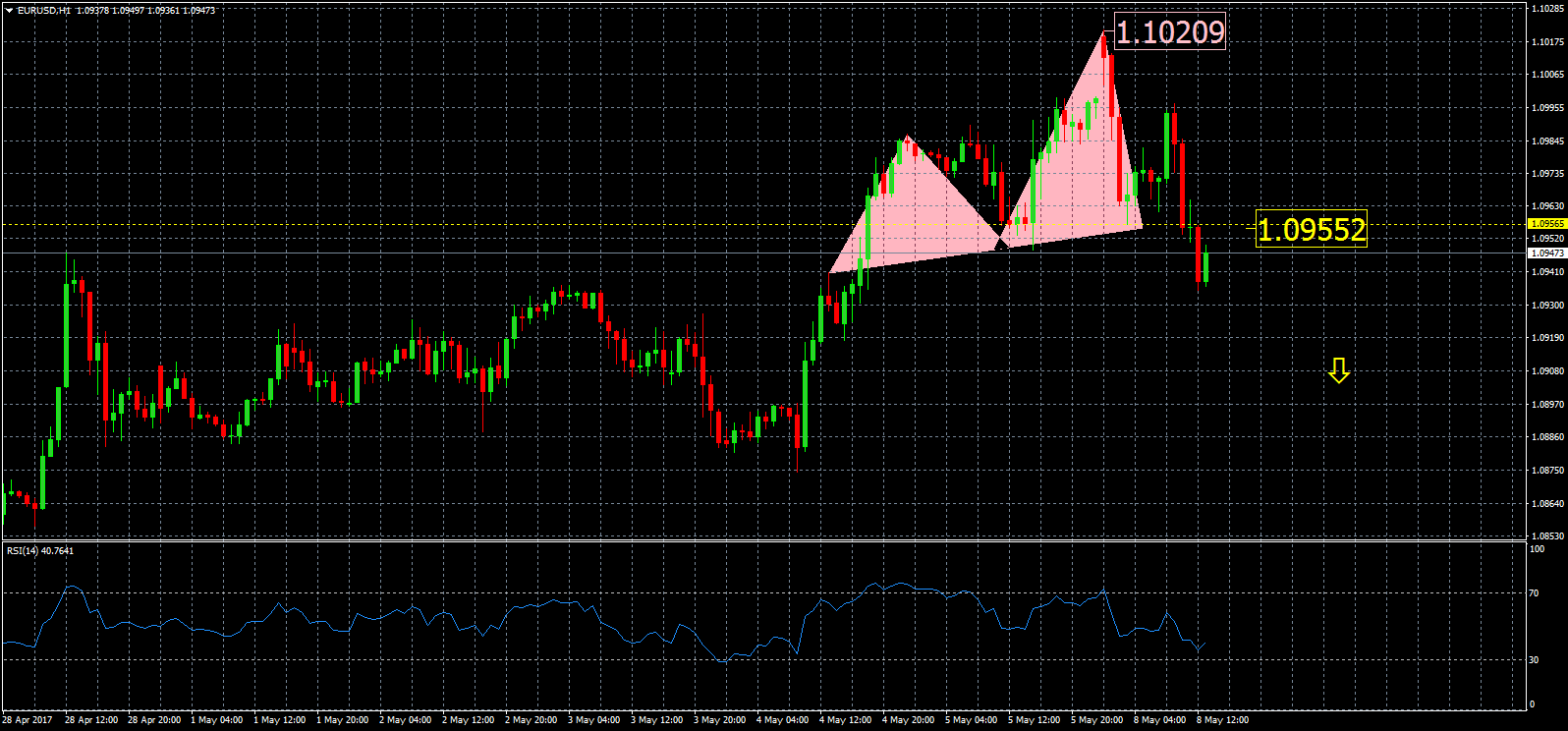The width and height of the screenshot is (1568, 731).
Task: Click the RSI 70 level axis label
Action: [x=1534, y=593]
